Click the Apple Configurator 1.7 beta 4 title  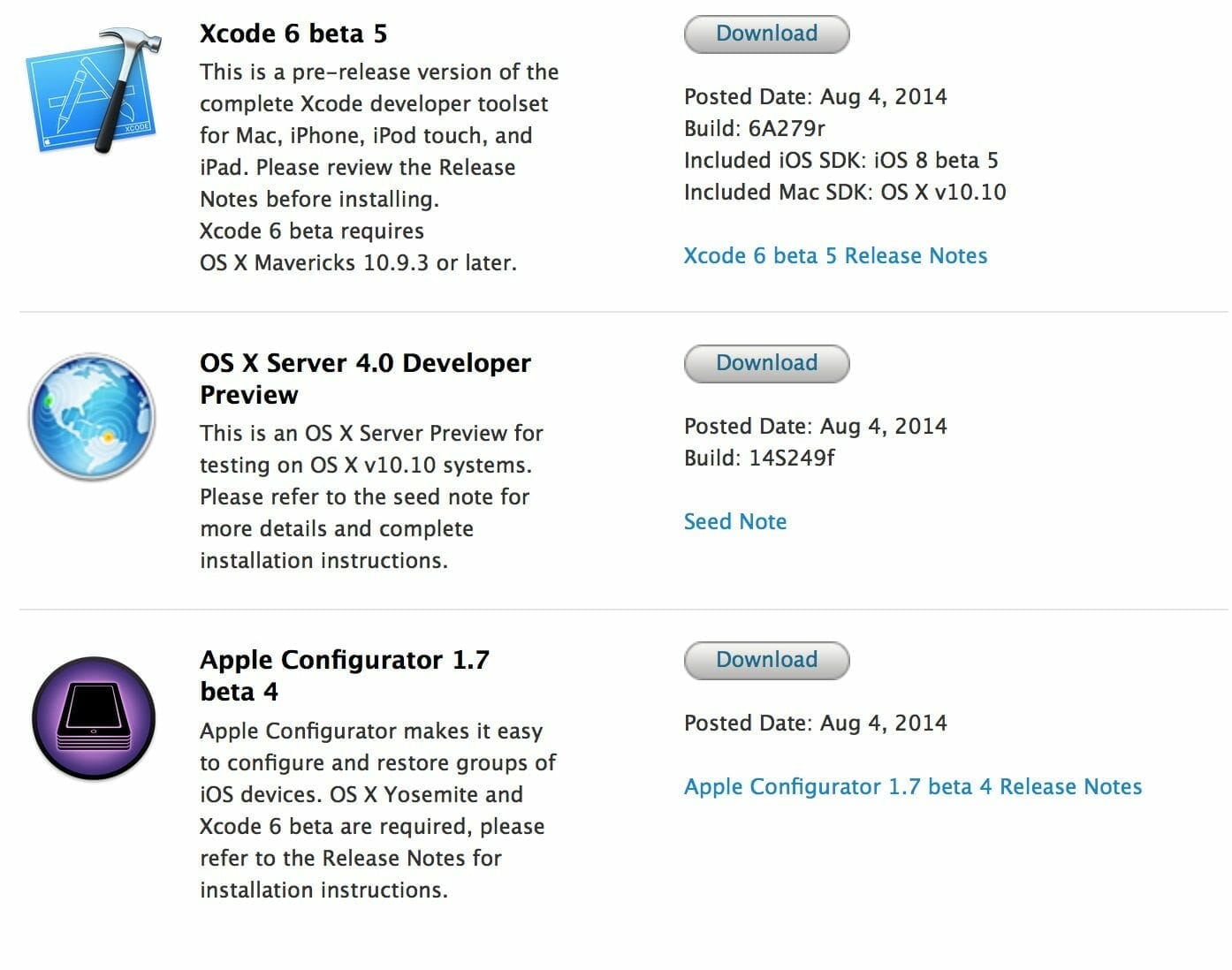344,676
